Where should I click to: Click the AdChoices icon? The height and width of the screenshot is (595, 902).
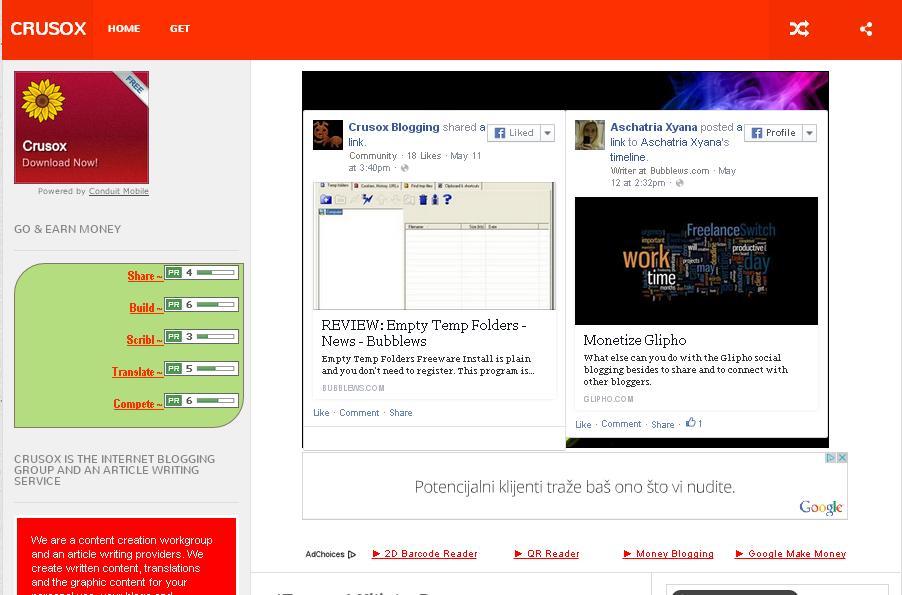click(x=351, y=554)
